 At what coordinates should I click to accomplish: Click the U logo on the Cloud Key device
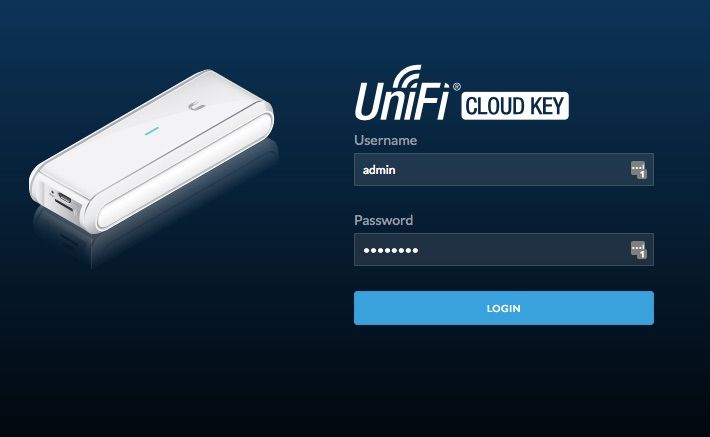click(197, 107)
